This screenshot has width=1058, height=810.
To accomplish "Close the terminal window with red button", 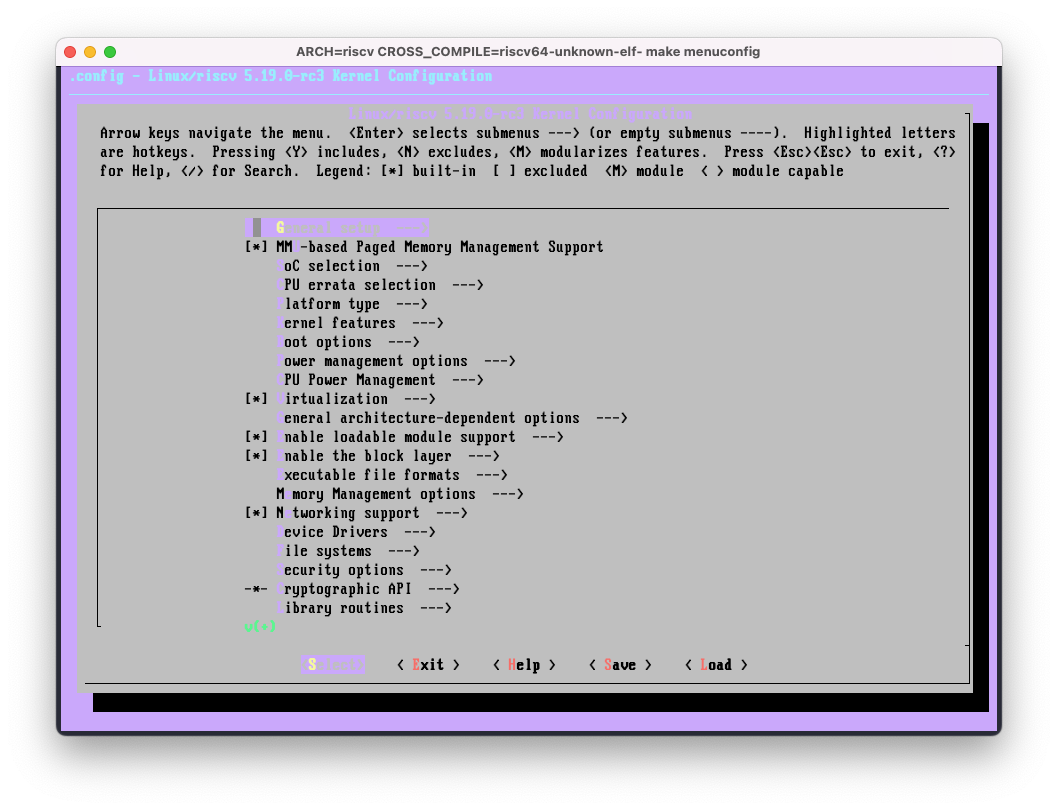I will tap(70, 52).
